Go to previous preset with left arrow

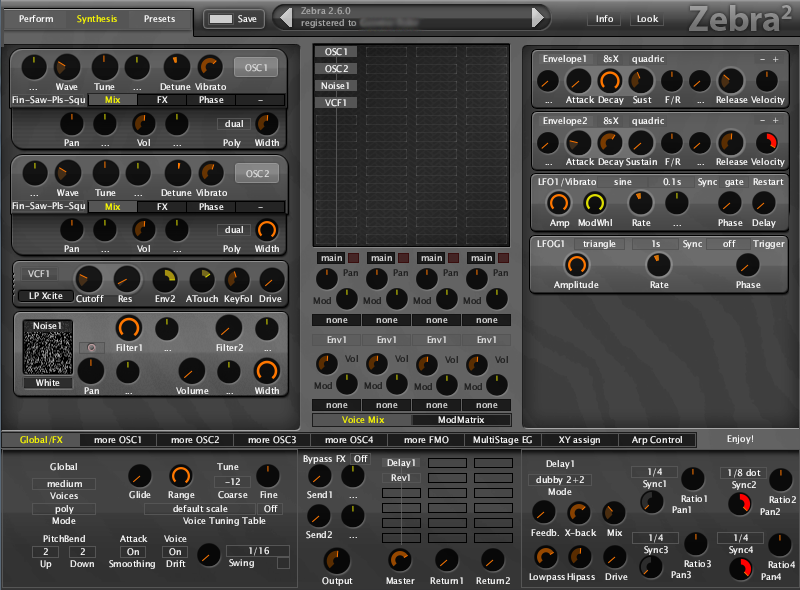(x=286, y=18)
